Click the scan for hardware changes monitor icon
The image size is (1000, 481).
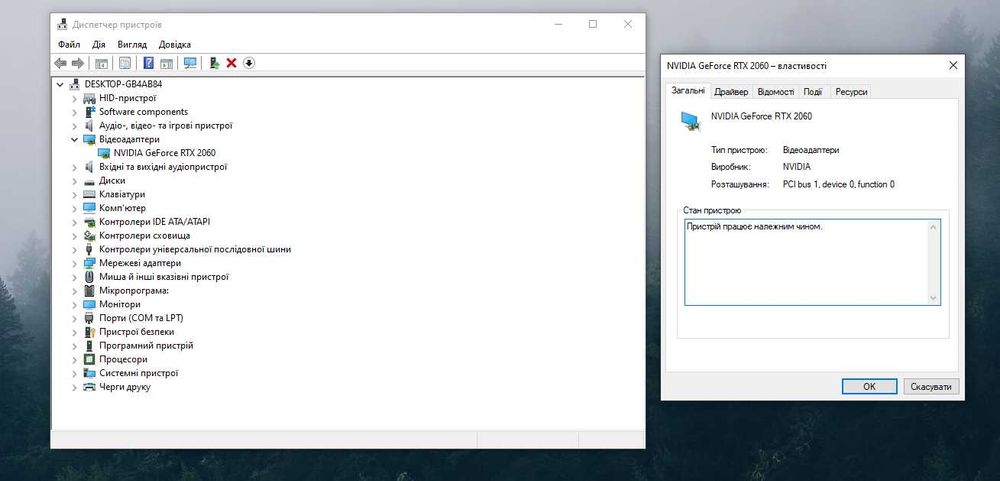[190, 63]
